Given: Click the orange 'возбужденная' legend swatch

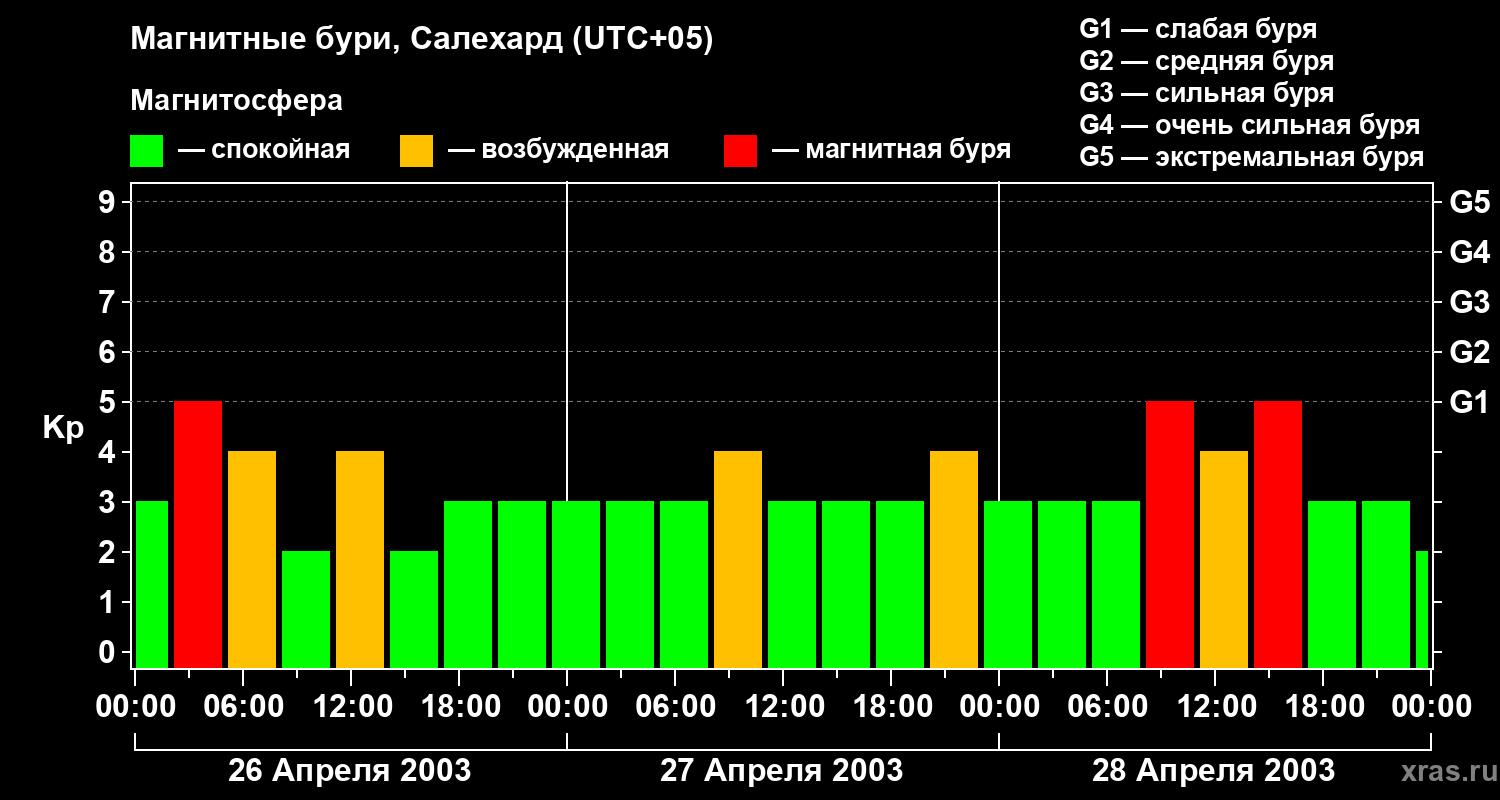Looking at the screenshot, I should pyautogui.click(x=416, y=151).
